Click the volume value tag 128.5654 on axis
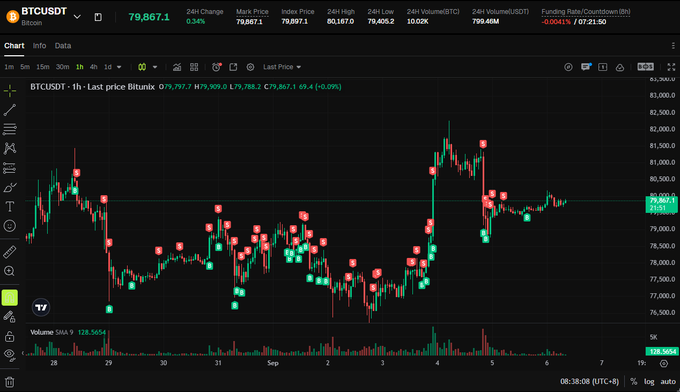The image size is (680, 392). point(662,351)
